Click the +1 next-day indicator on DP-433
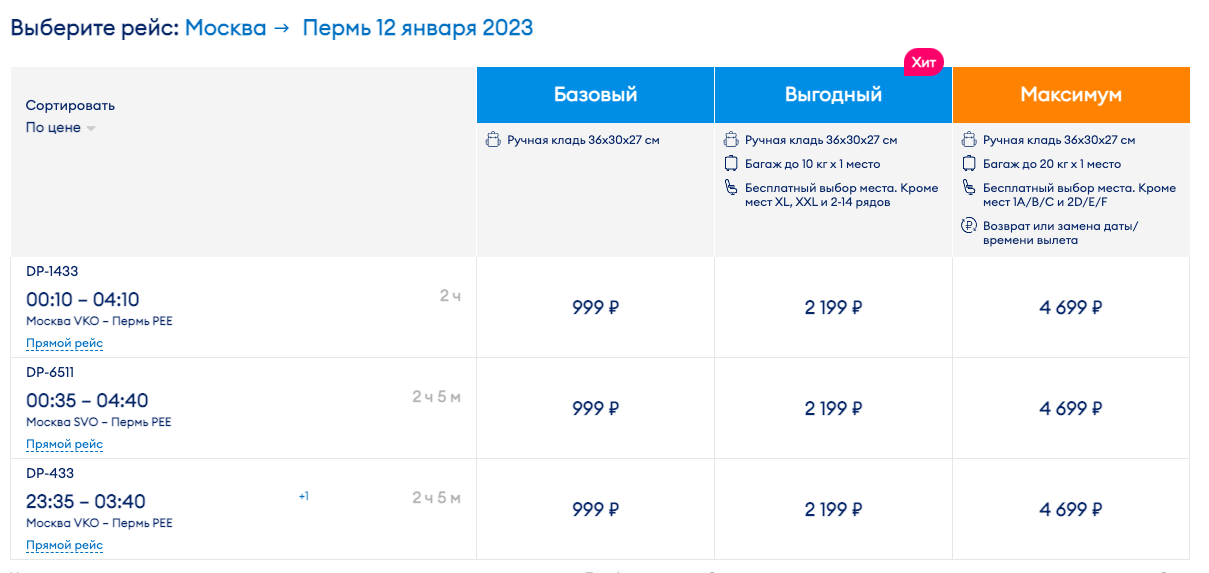The width and height of the screenshot is (1209, 573). pos(303,496)
